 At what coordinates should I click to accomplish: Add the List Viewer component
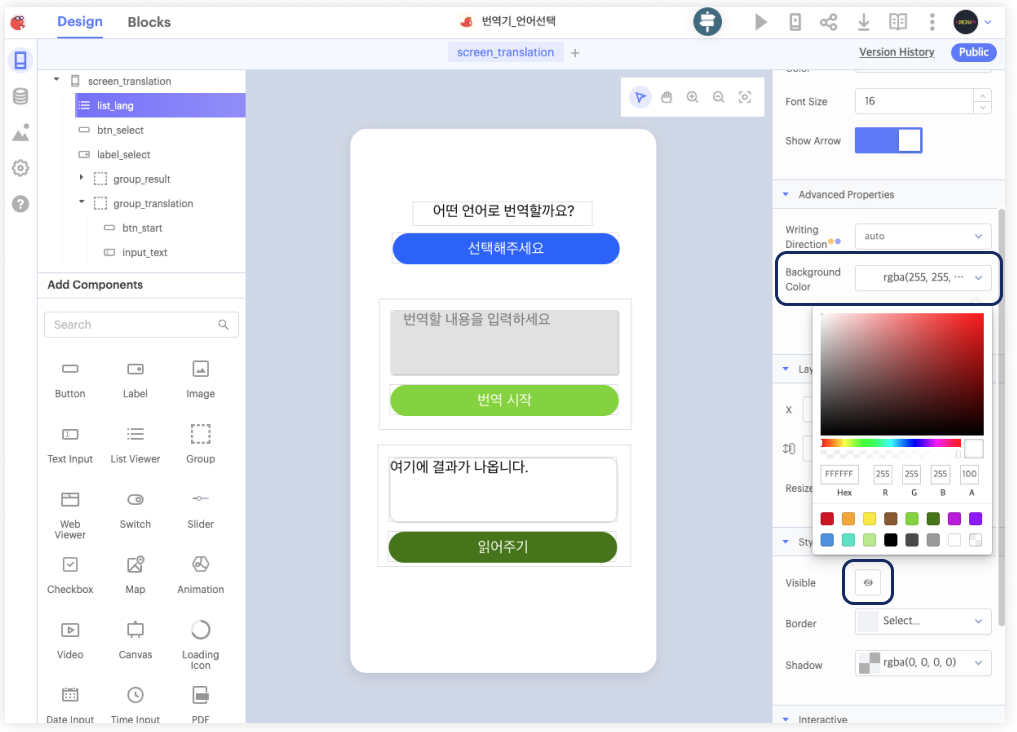[x=135, y=445]
